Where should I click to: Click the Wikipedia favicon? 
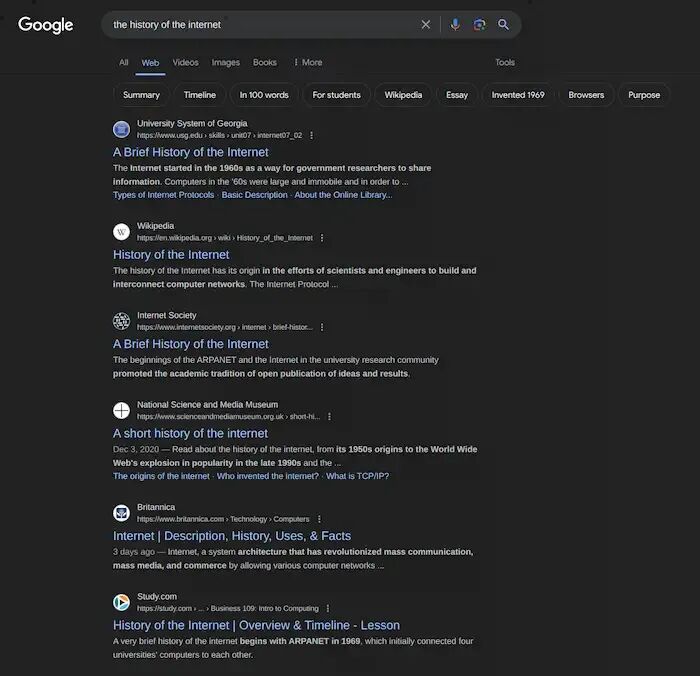point(121,232)
